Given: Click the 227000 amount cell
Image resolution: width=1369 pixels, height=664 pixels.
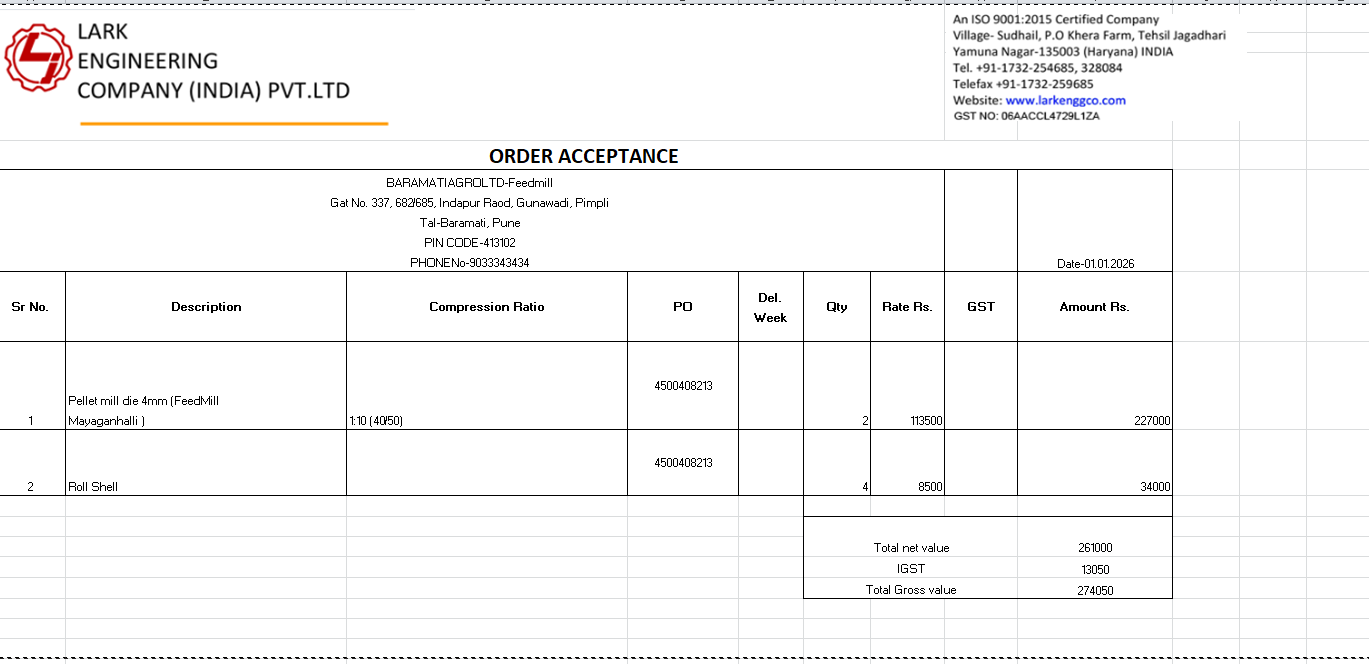Looking at the screenshot, I should [x=1151, y=421].
